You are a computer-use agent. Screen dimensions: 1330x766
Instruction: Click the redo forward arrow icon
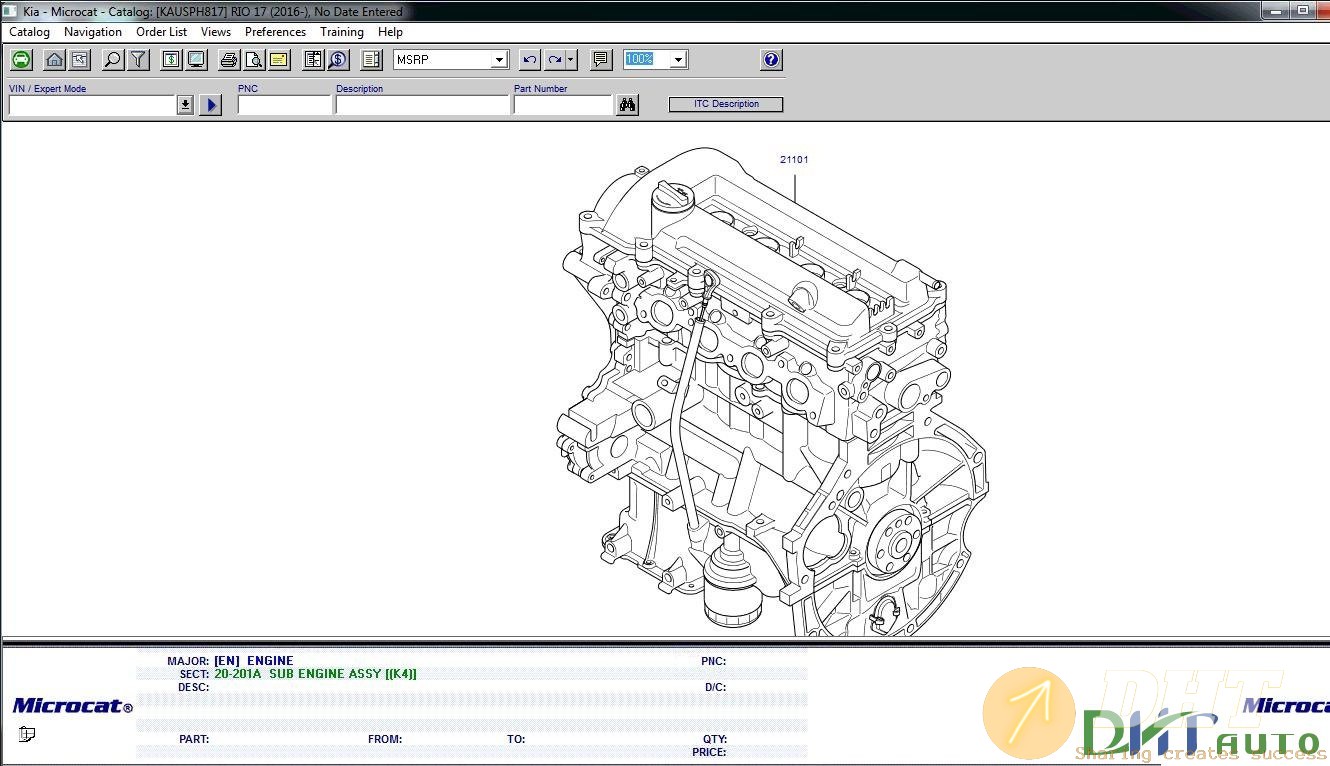554,60
